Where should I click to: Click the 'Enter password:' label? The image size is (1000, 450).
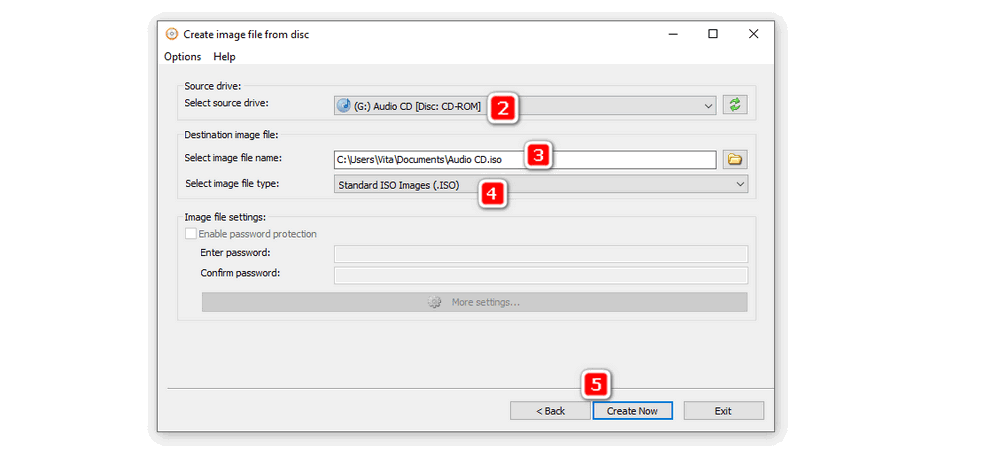point(235,252)
